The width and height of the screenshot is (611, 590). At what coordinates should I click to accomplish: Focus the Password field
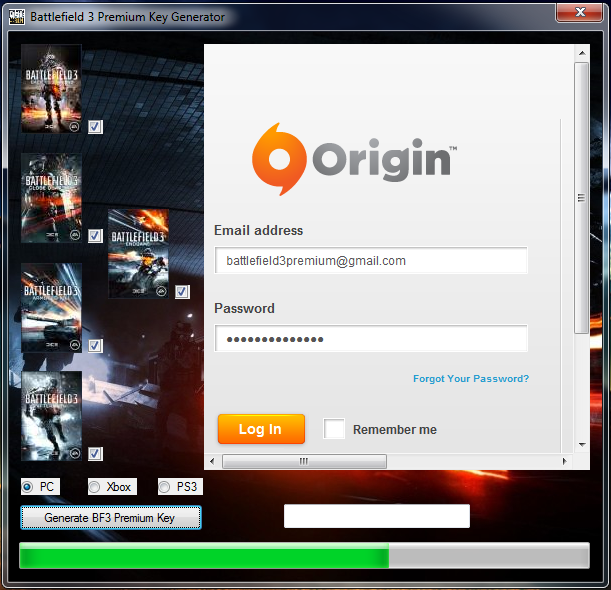(371, 338)
